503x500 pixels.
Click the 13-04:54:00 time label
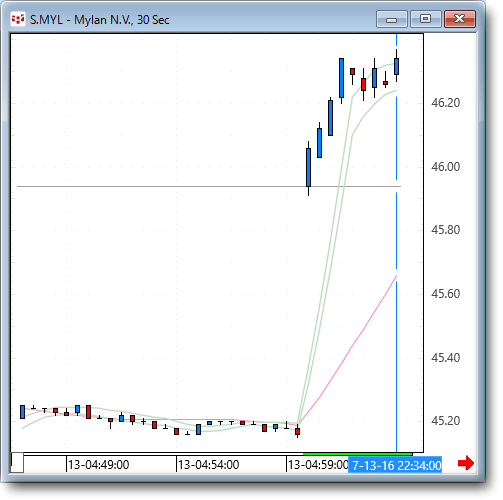click(209, 465)
